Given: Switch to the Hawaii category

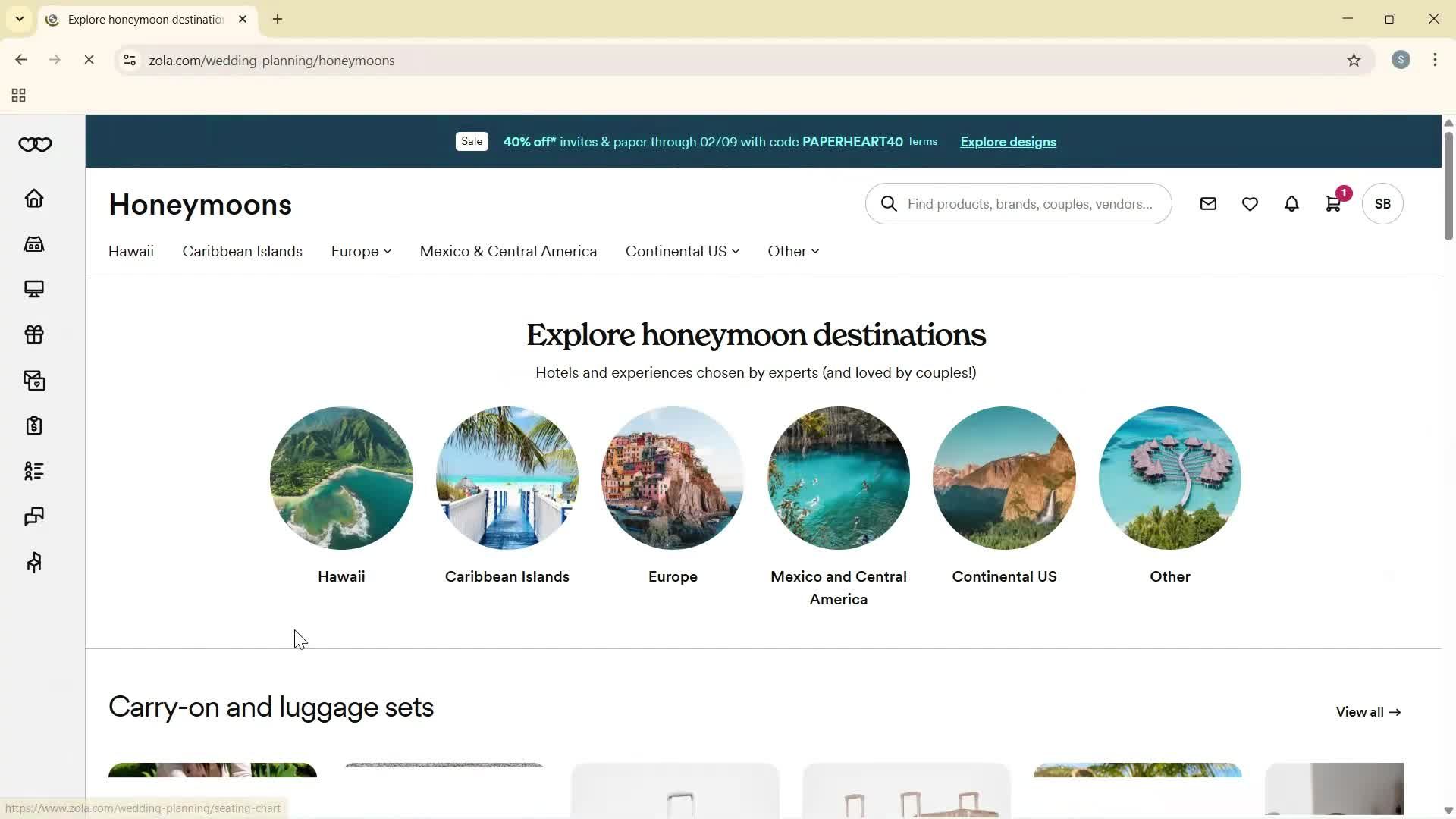Looking at the screenshot, I should click(130, 251).
